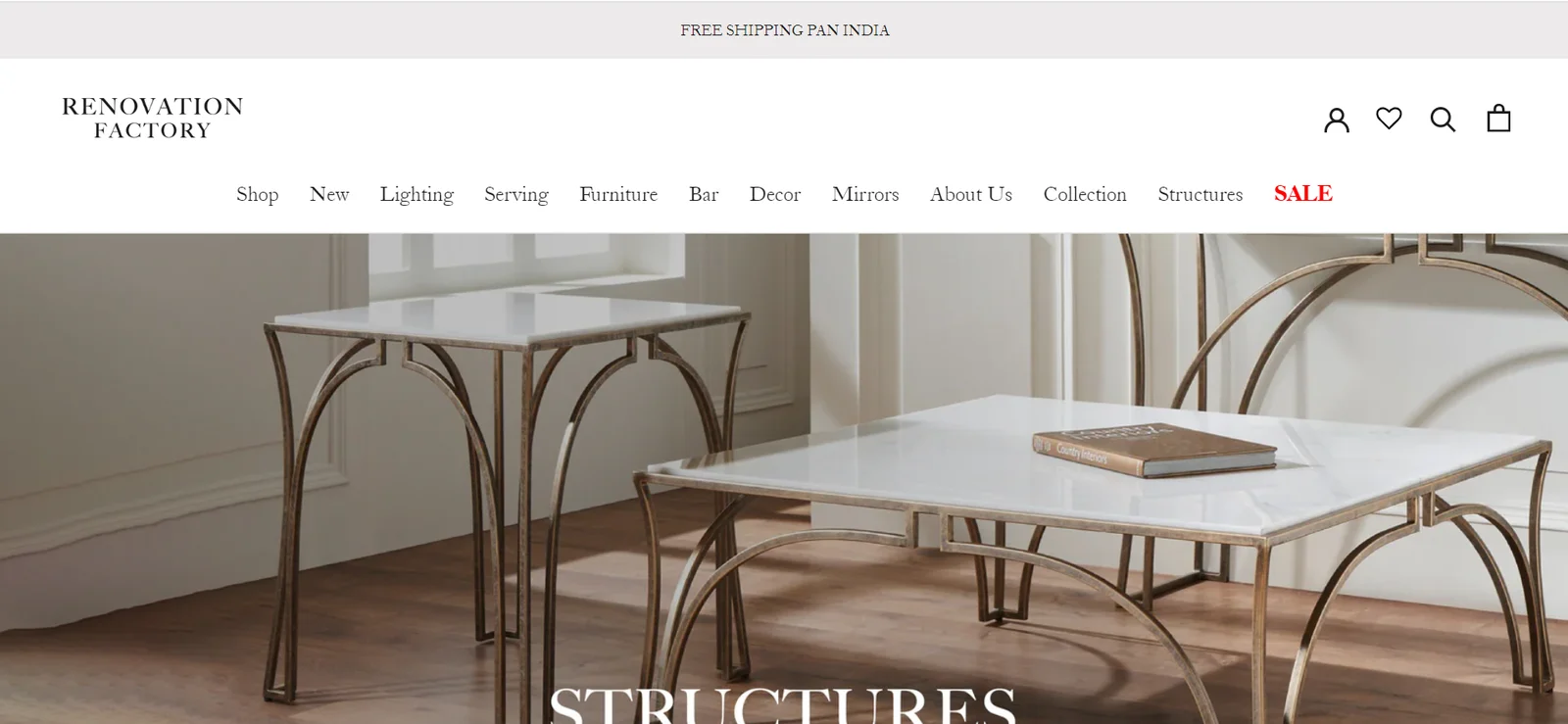Click the STRUCTURES heading on banner

pyautogui.click(x=783, y=704)
